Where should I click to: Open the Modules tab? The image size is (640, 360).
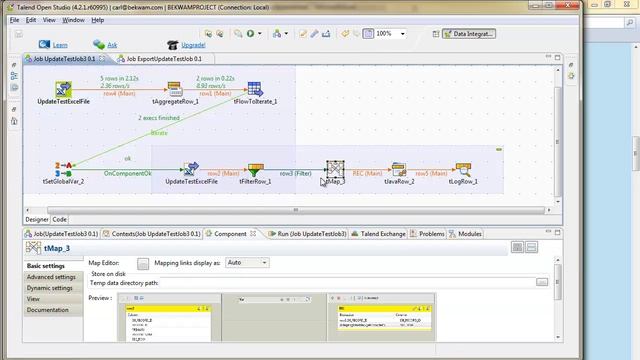click(465, 234)
